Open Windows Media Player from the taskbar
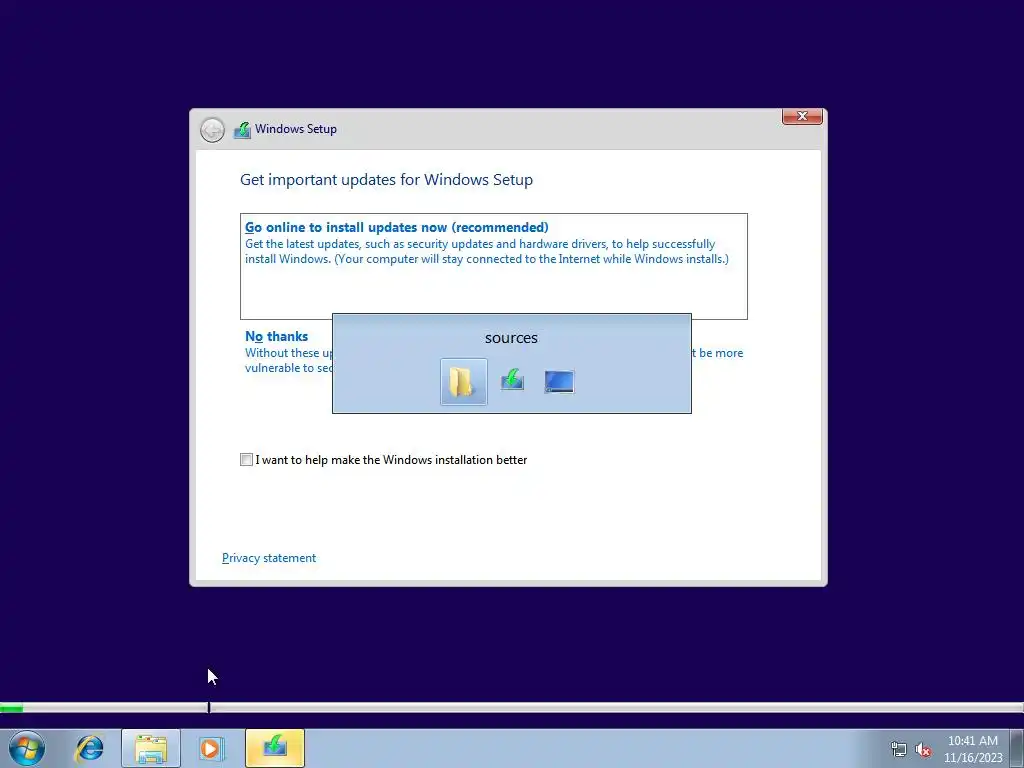This screenshot has width=1024, height=768. (211, 748)
